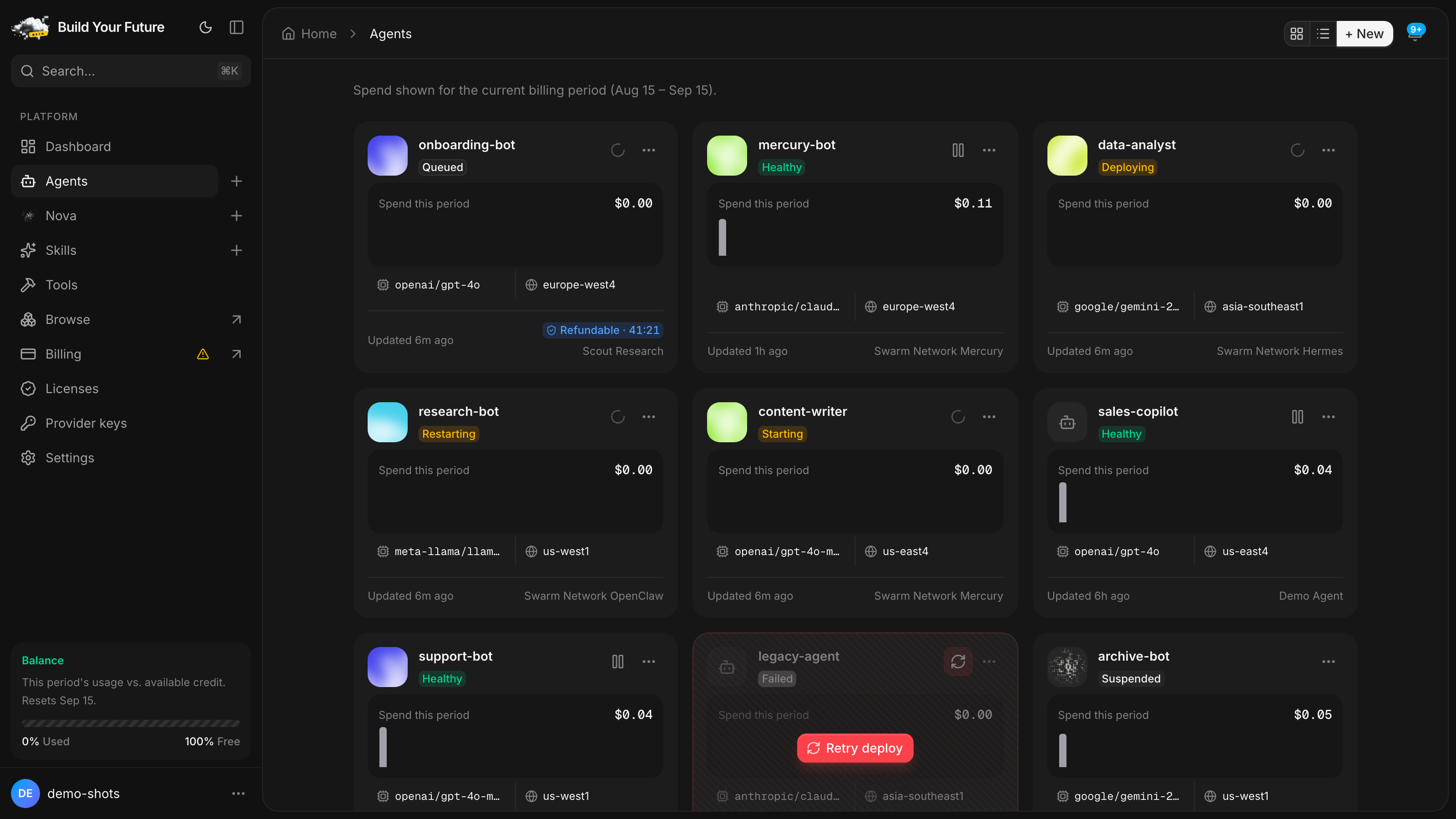Image resolution: width=1456 pixels, height=819 pixels.
Task: Toggle dark mode with the moon icon
Action: (206, 27)
